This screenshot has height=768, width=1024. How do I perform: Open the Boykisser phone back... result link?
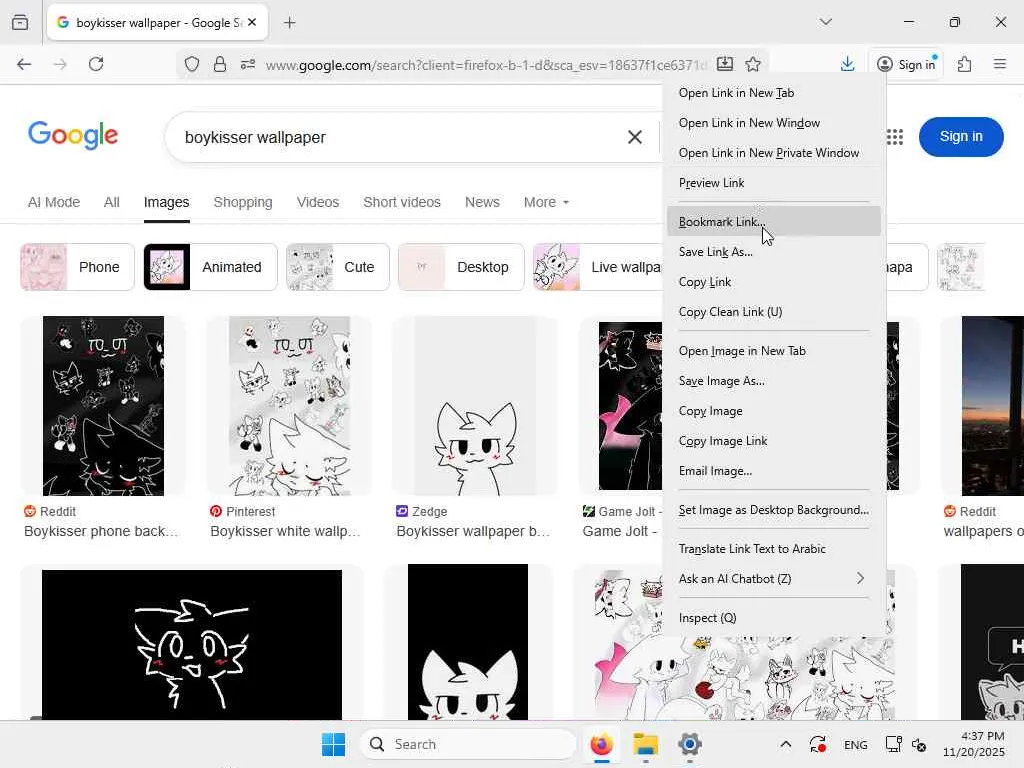[x=101, y=532]
